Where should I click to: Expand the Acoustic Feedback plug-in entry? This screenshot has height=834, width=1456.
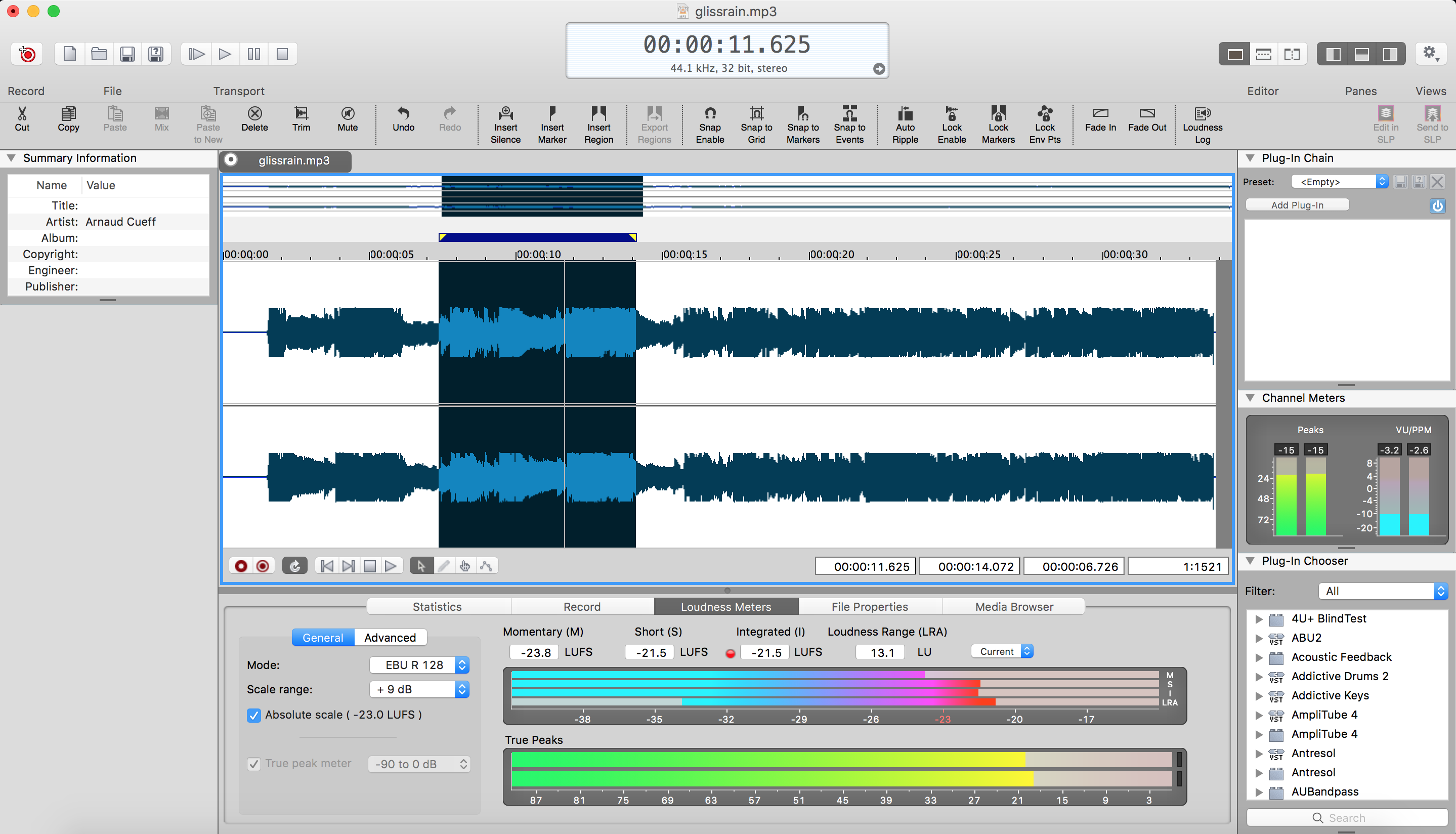pos(1259,657)
